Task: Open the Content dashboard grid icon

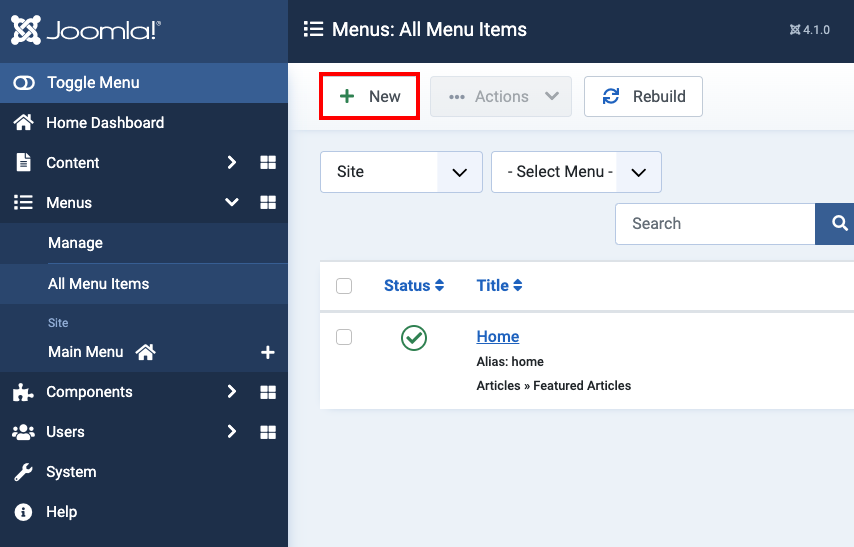Action: click(268, 162)
